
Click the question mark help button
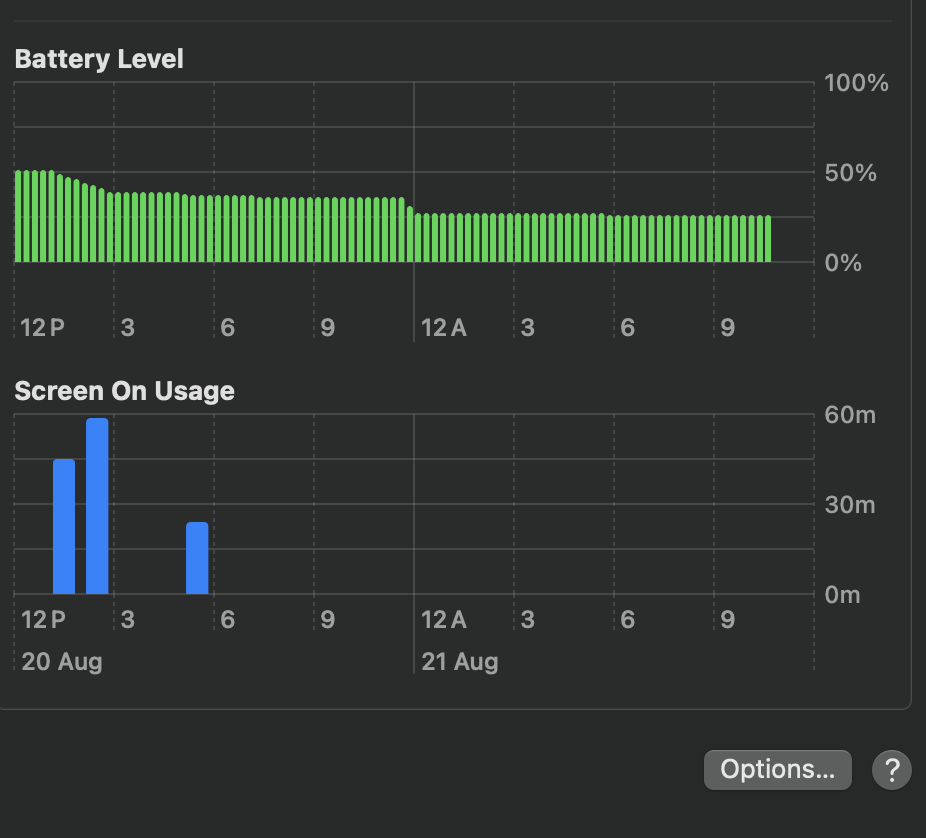(x=891, y=770)
